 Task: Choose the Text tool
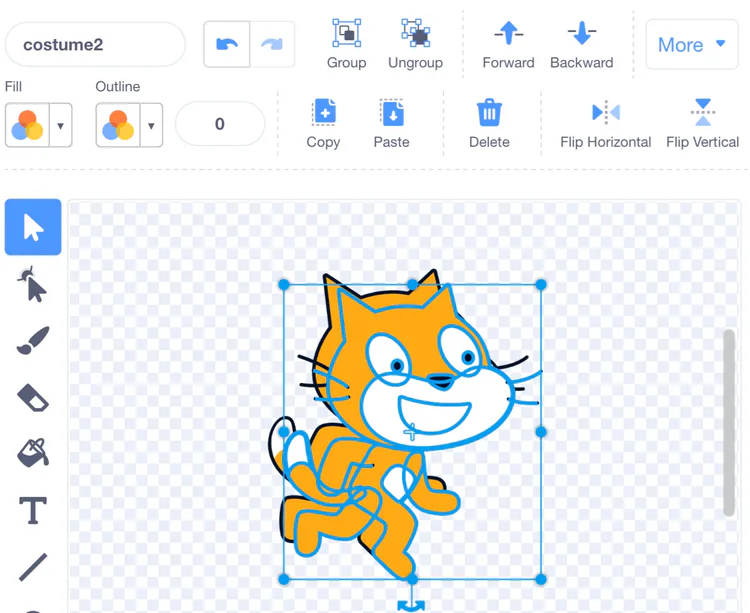click(33, 510)
